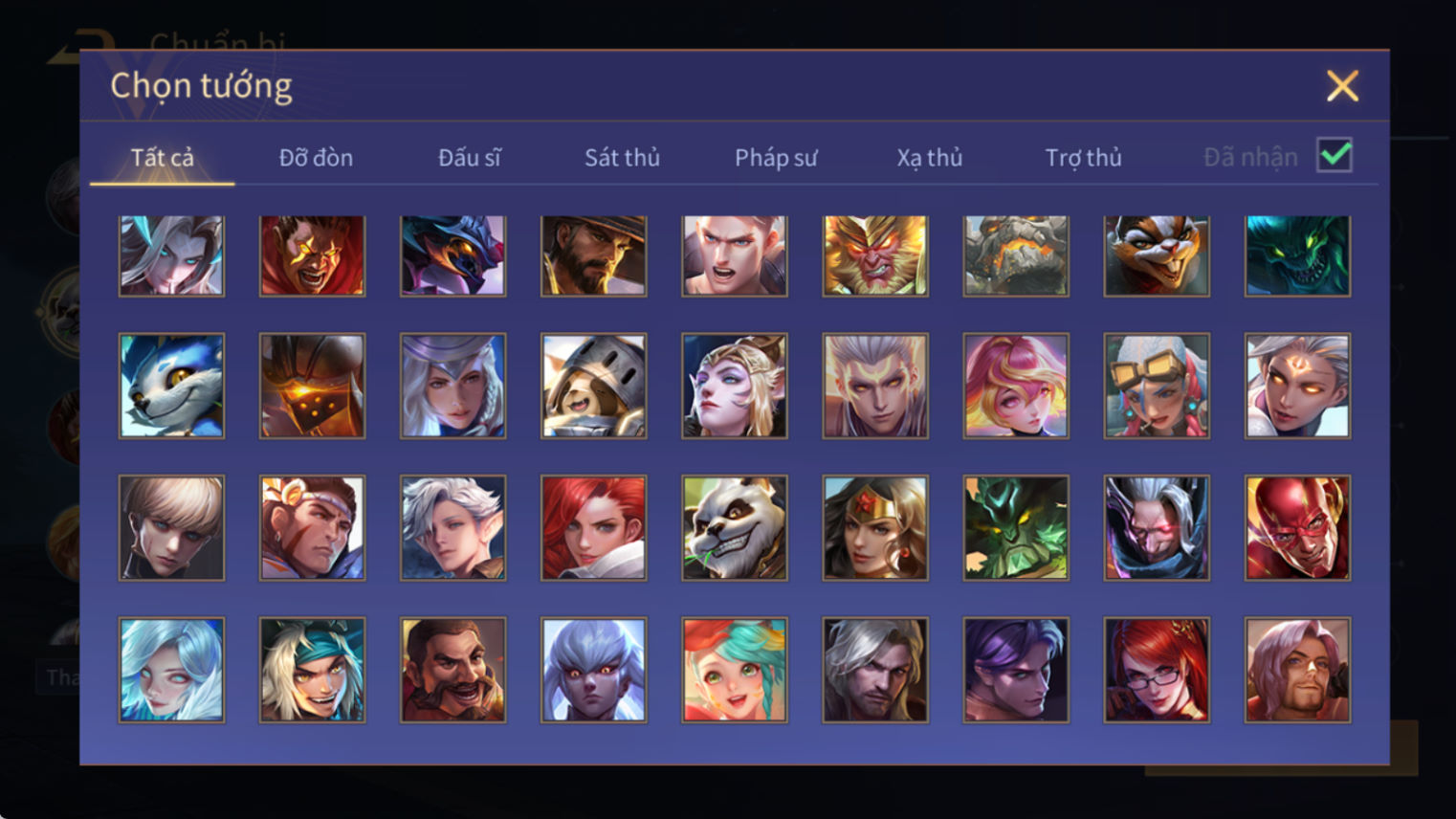
Task: Select the red-haired woman with glasses
Action: tap(1157, 669)
